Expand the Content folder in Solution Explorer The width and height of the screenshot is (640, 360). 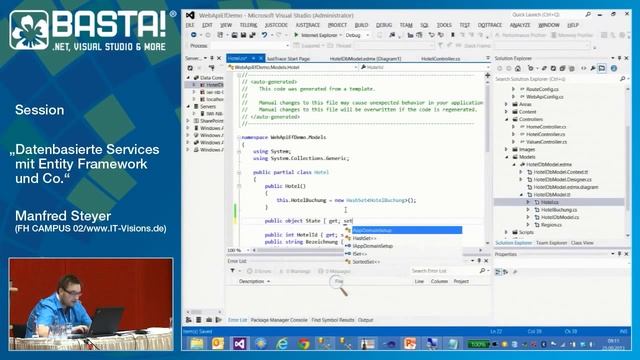(x=507, y=112)
